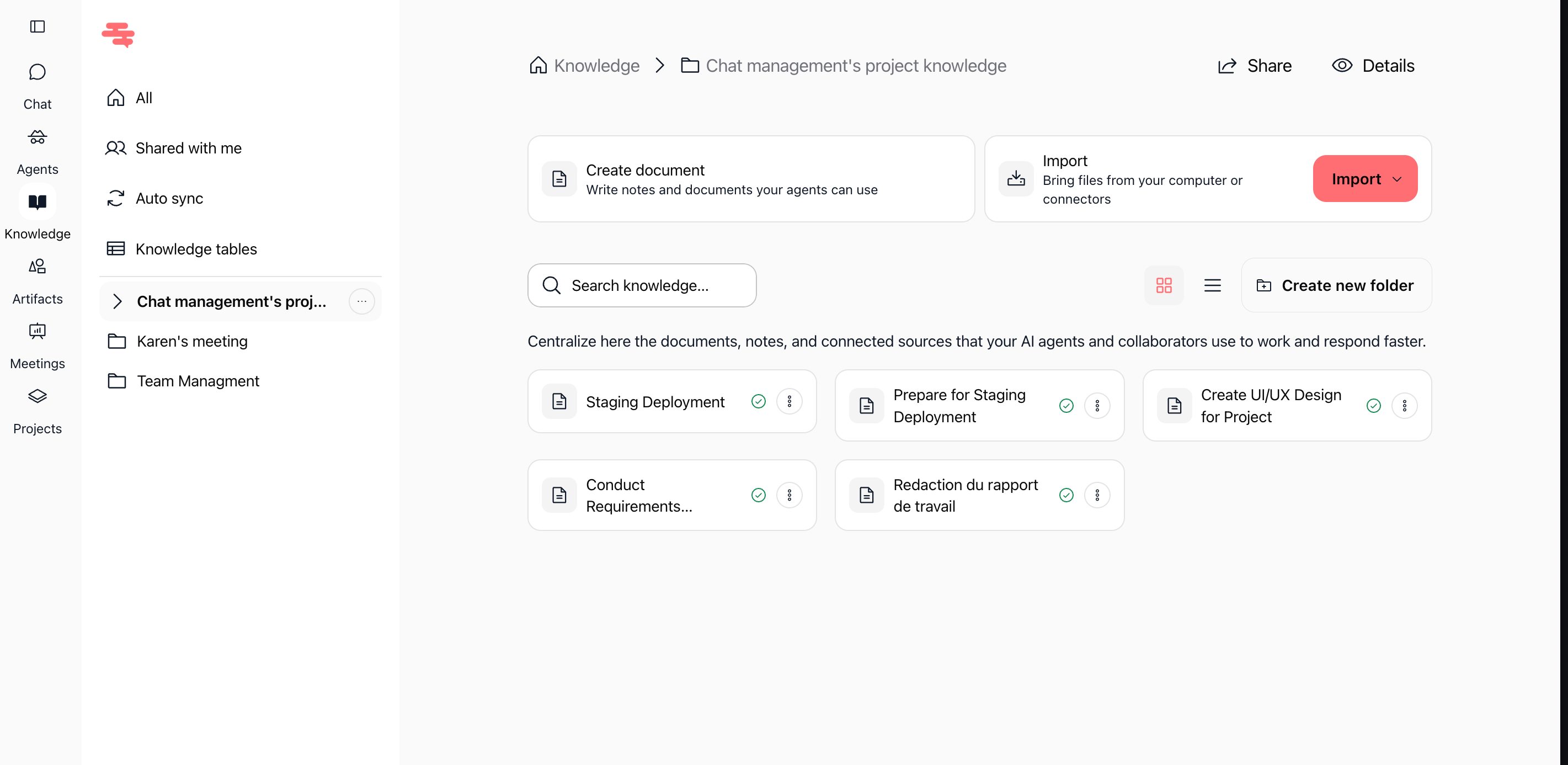Toggle the Details eye view
1568x765 pixels.
(1373, 65)
